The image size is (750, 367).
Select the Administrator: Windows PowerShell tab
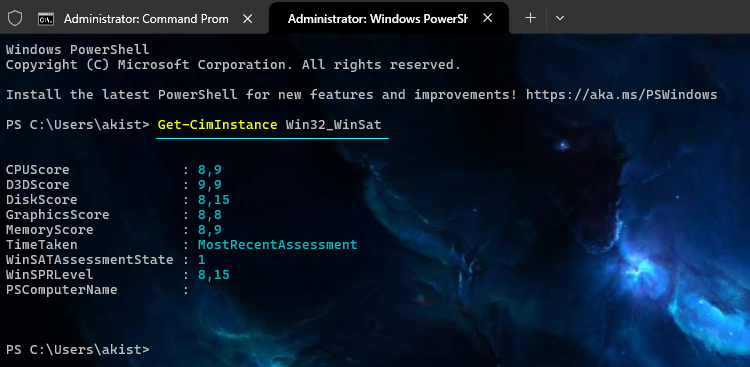click(x=389, y=18)
